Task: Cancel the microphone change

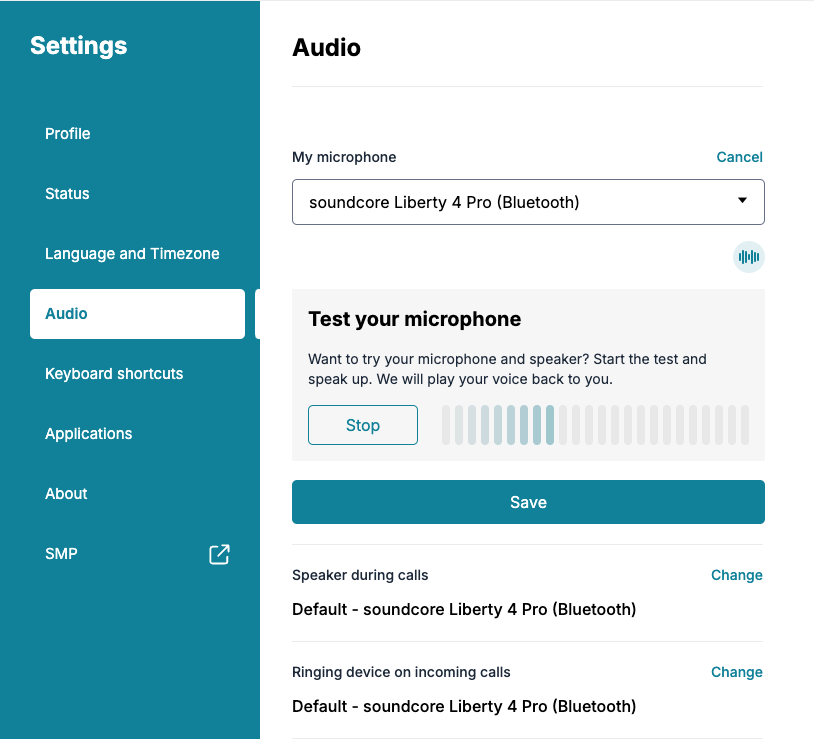Action: tap(739, 157)
